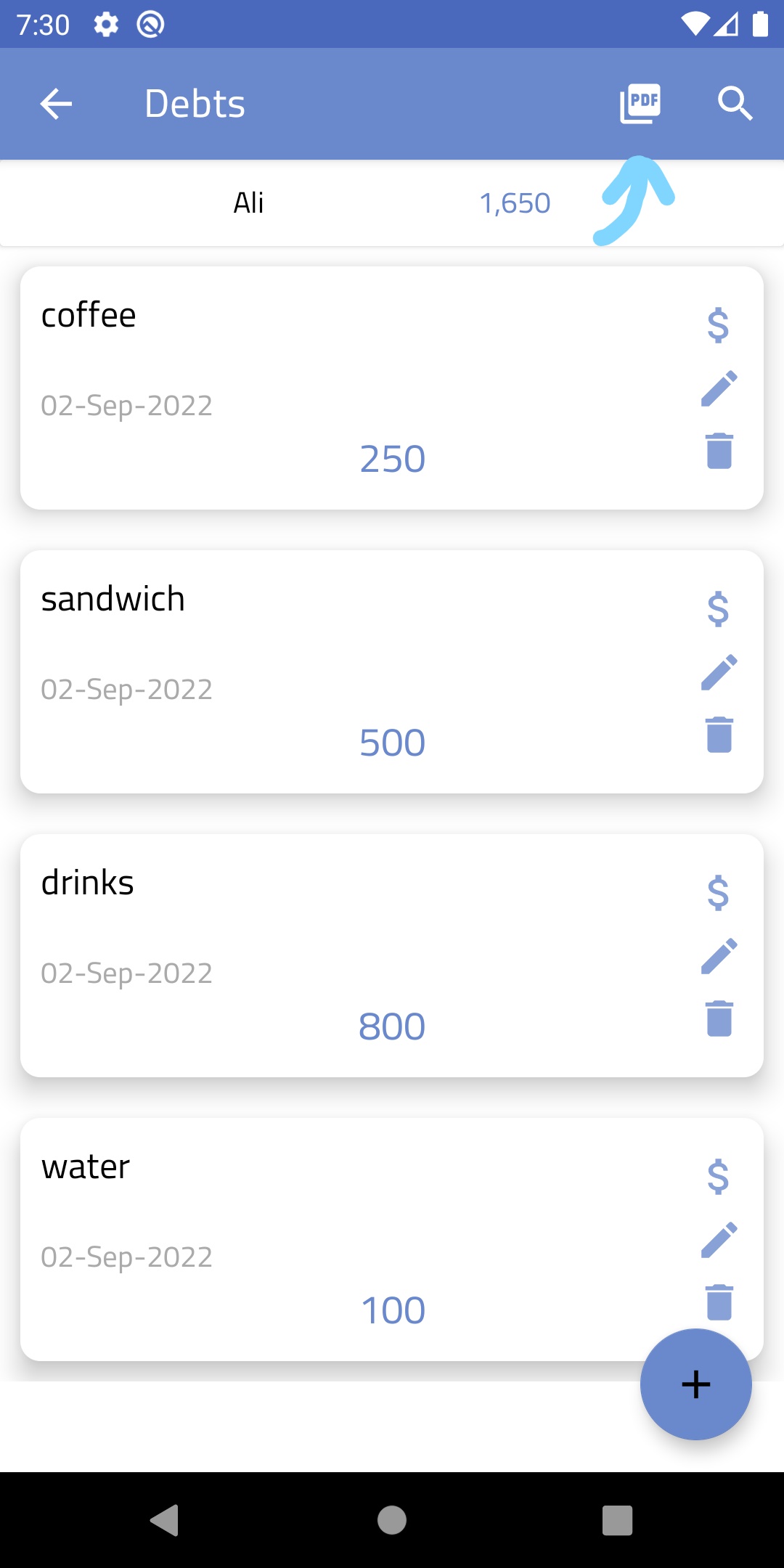Edit the coffee debt entry
Image resolution: width=784 pixels, height=1568 pixels.
[719, 389]
